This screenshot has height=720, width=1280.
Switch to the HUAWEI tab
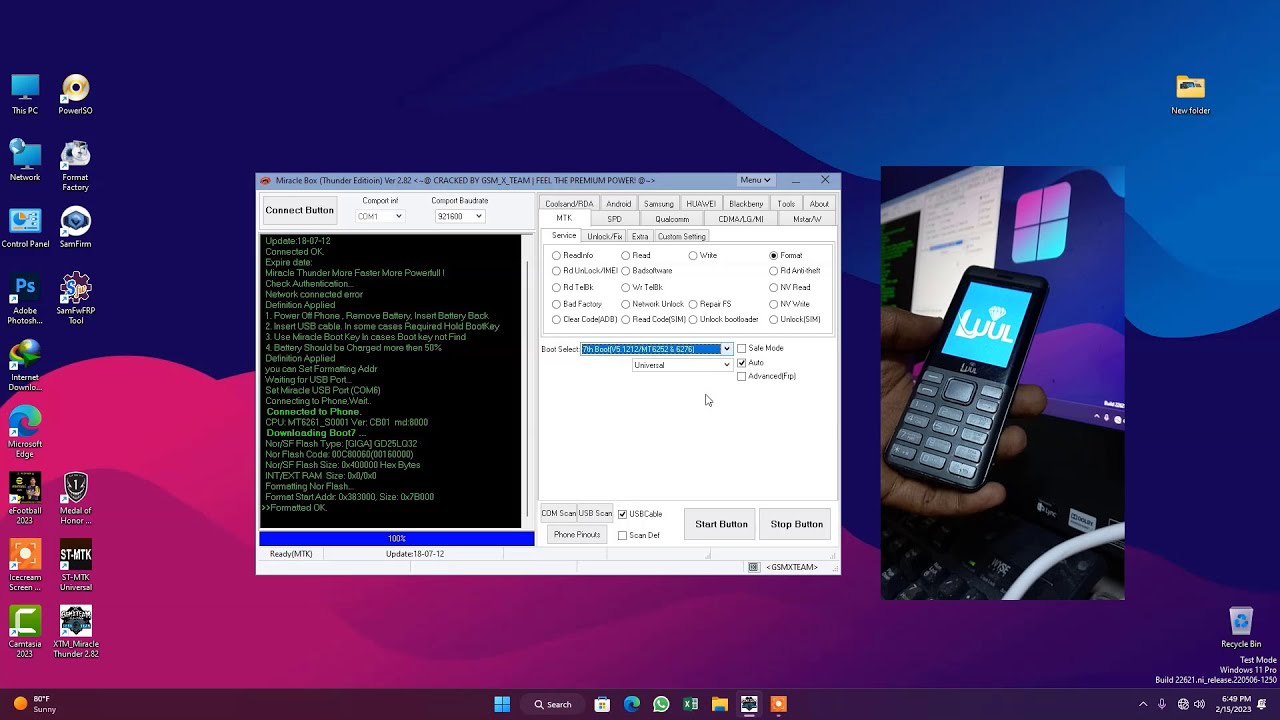click(701, 204)
